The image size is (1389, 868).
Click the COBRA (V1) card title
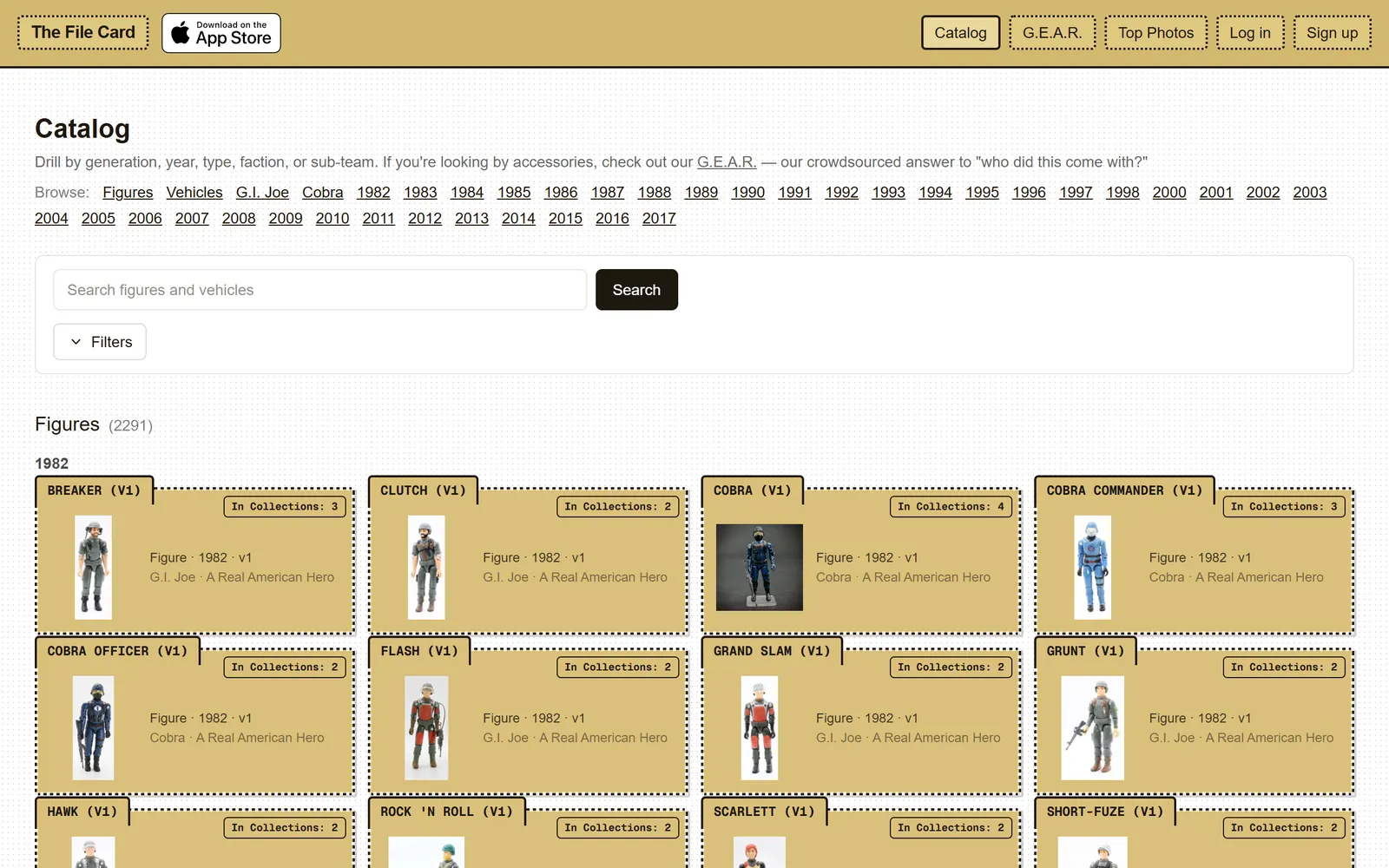point(752,490)
